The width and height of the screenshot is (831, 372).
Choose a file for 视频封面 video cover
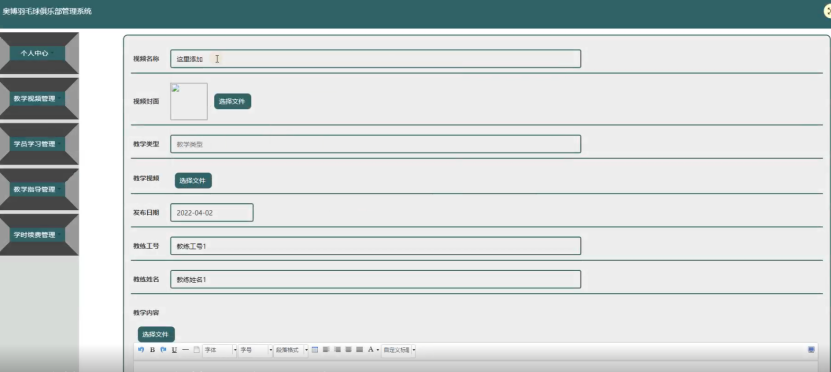coord(232,101)
